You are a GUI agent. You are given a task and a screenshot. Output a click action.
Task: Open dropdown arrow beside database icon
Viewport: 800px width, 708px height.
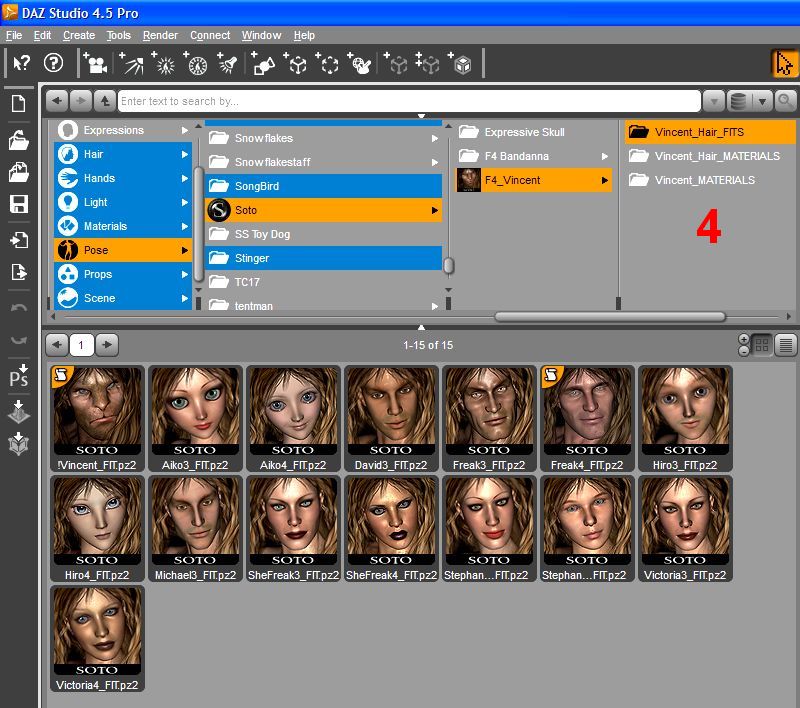pyautogui.click(x=762, y=101)
